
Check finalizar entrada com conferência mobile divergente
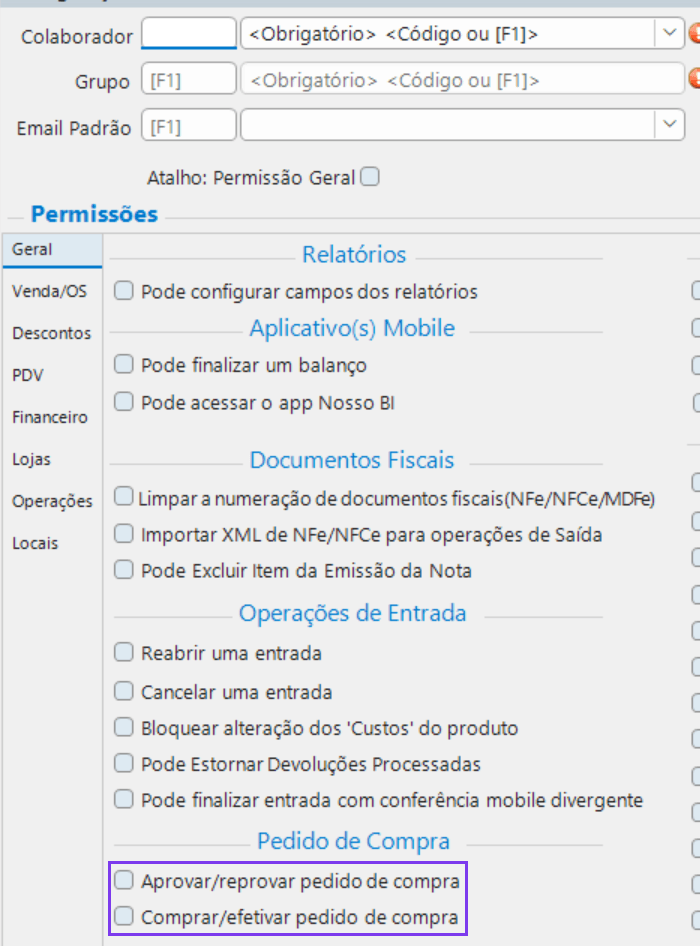point(124,799)
